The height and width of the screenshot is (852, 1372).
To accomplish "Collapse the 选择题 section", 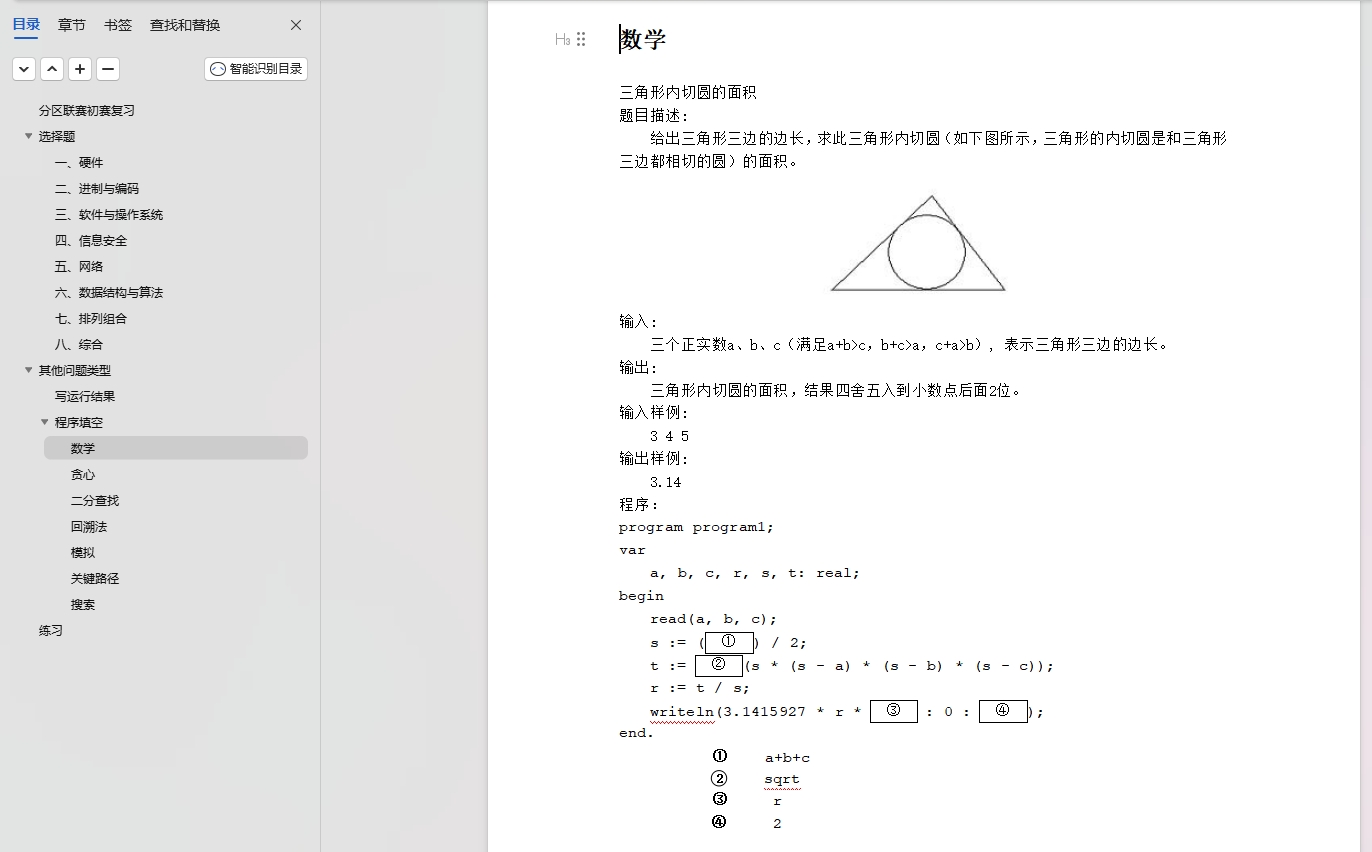I will pyautogui.click(x=29, y=136).
